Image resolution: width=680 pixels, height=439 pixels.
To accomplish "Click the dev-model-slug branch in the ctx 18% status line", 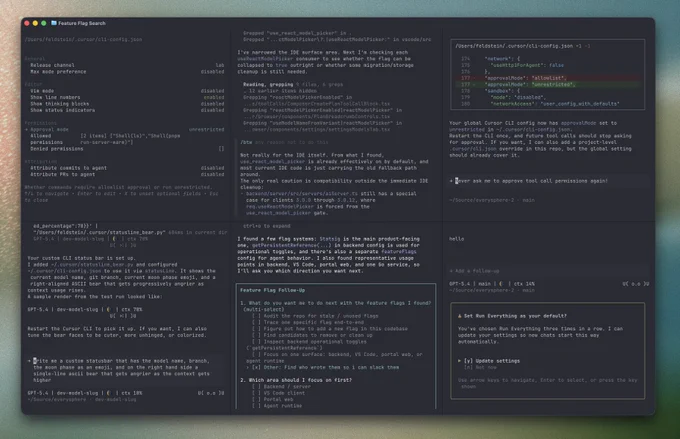I will click(81, 393).
